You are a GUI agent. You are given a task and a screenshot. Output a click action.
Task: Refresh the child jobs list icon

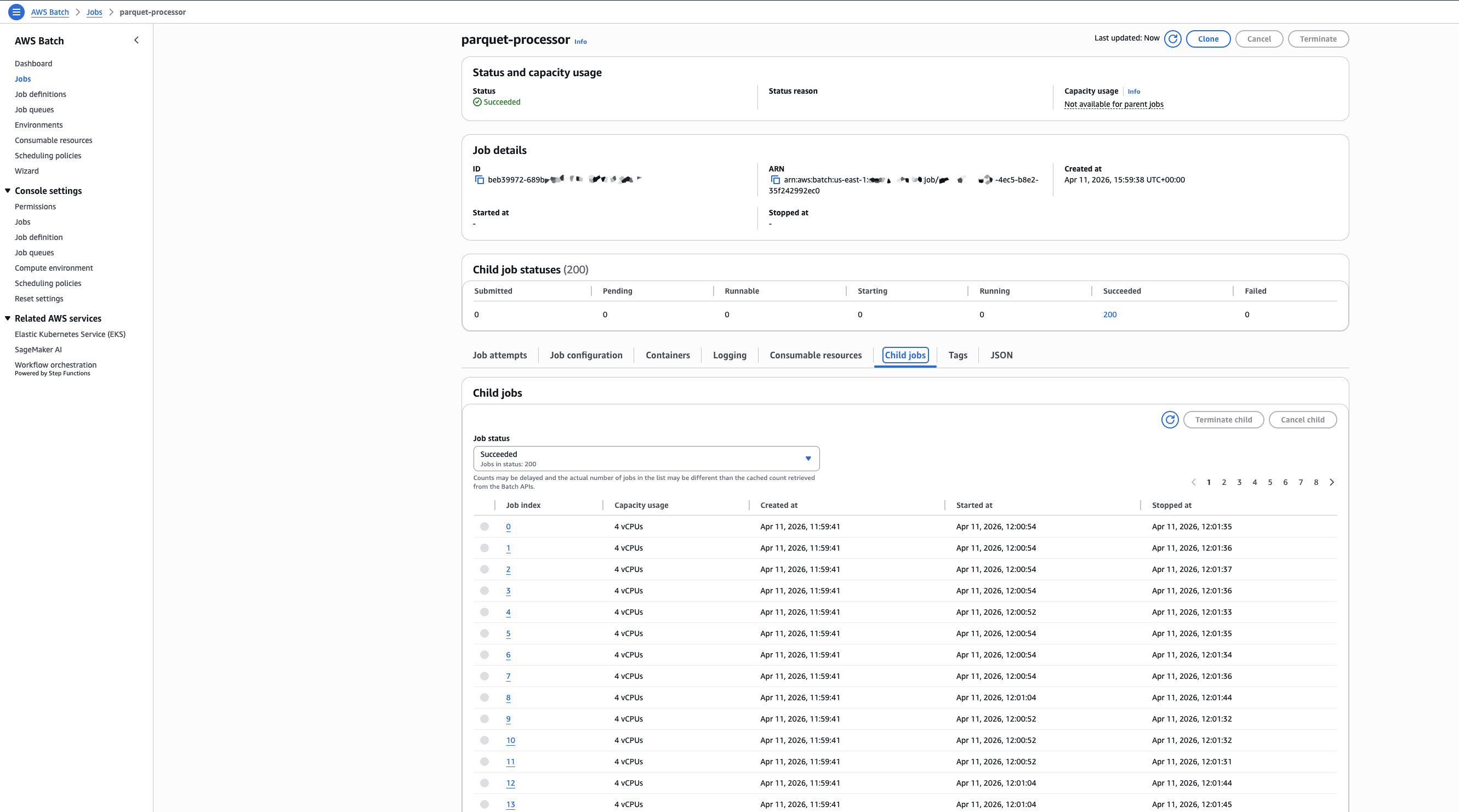click(1170, 420)
